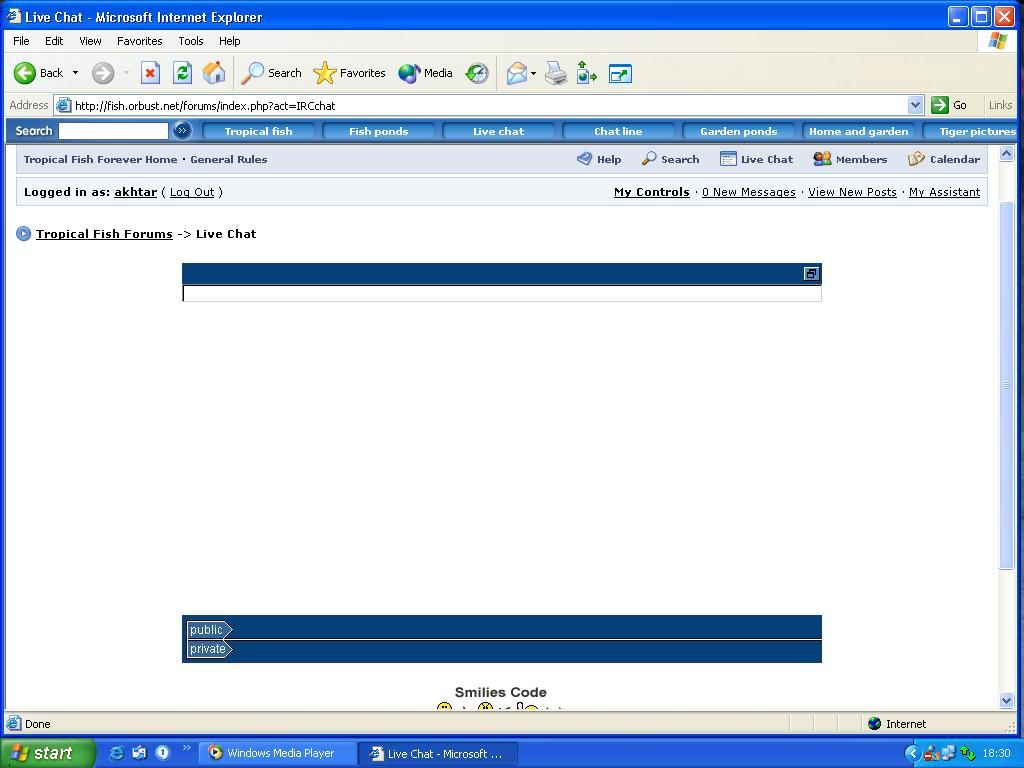The width and height of the screenshot is (1024, 768).
Task: Open Windows Media Player from taskbar
Action: tap(271, 753)
